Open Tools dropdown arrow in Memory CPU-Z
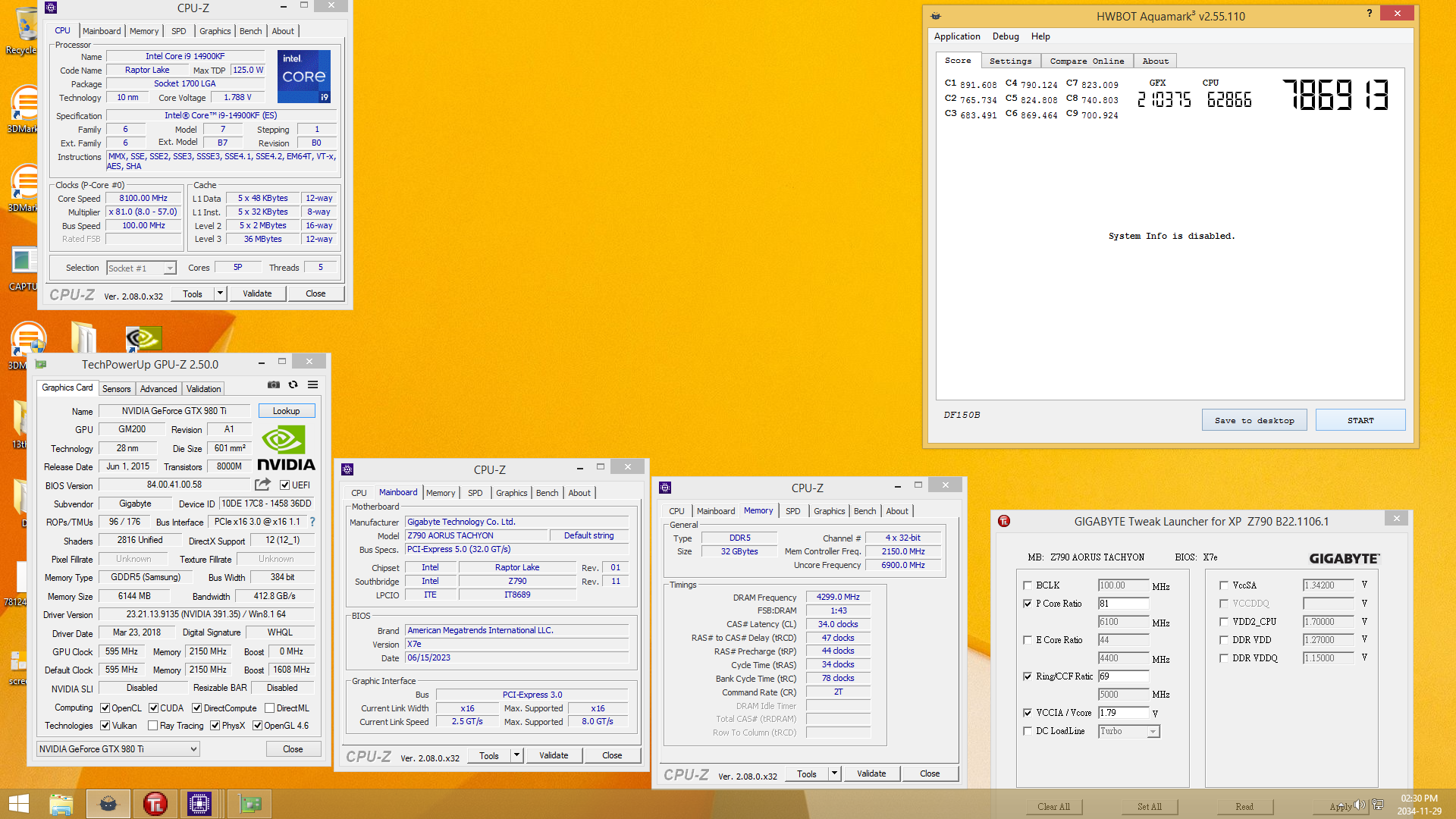Screen dimensions: 1456x819 pos(834,773)
